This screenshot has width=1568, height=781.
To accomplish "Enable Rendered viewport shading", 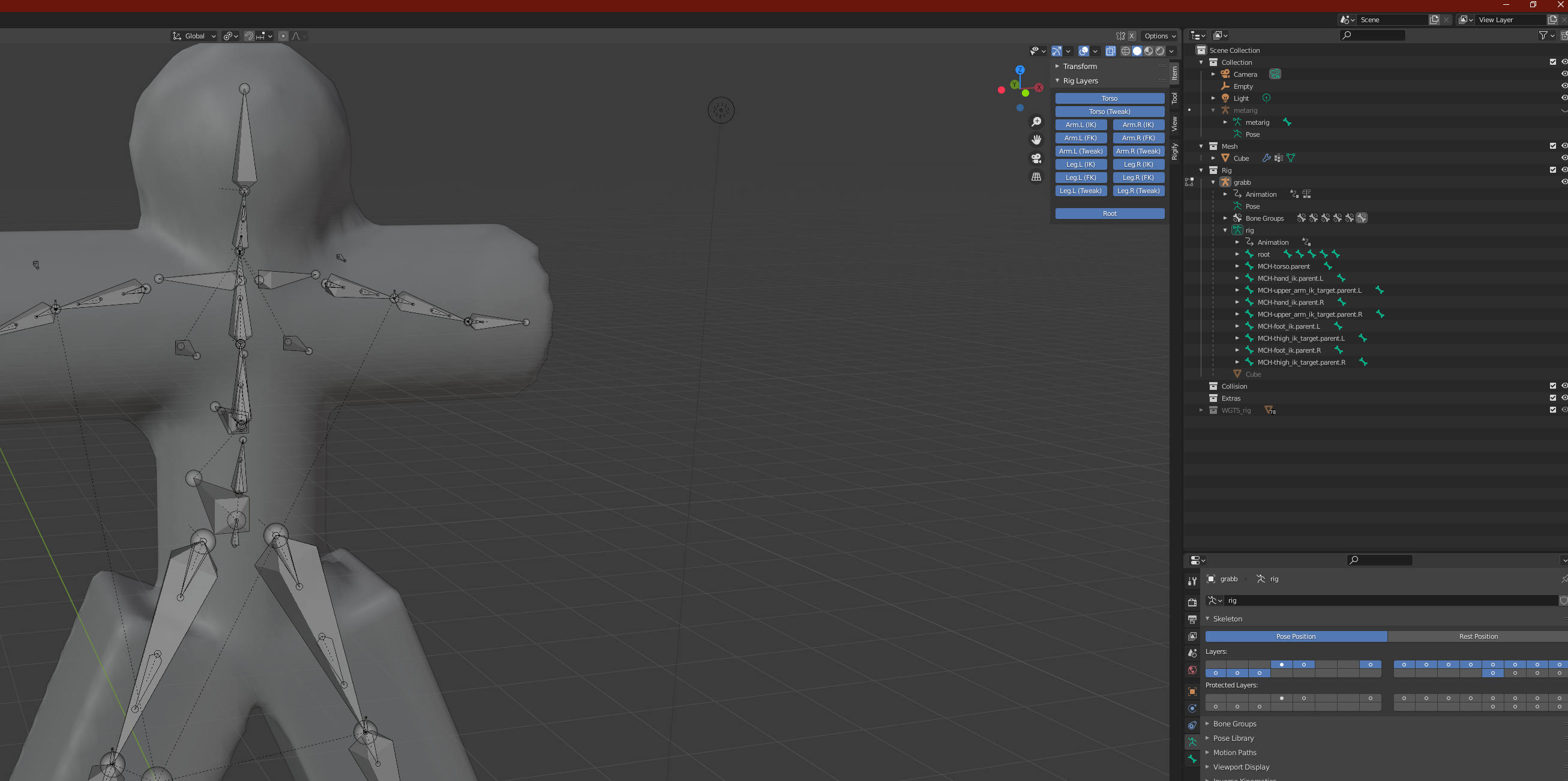I will [x=1160, y=52].
